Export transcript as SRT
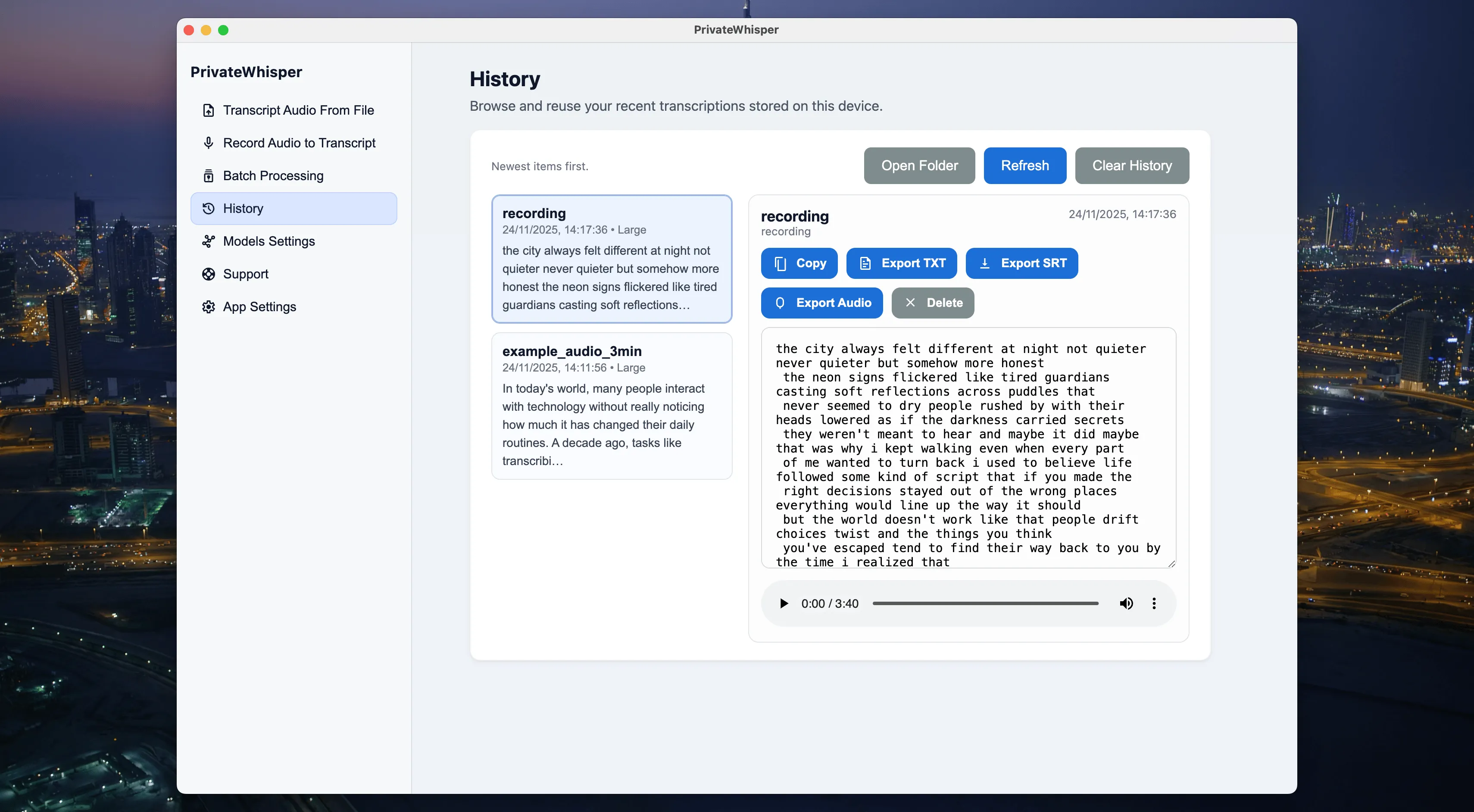 [1021, 263]
